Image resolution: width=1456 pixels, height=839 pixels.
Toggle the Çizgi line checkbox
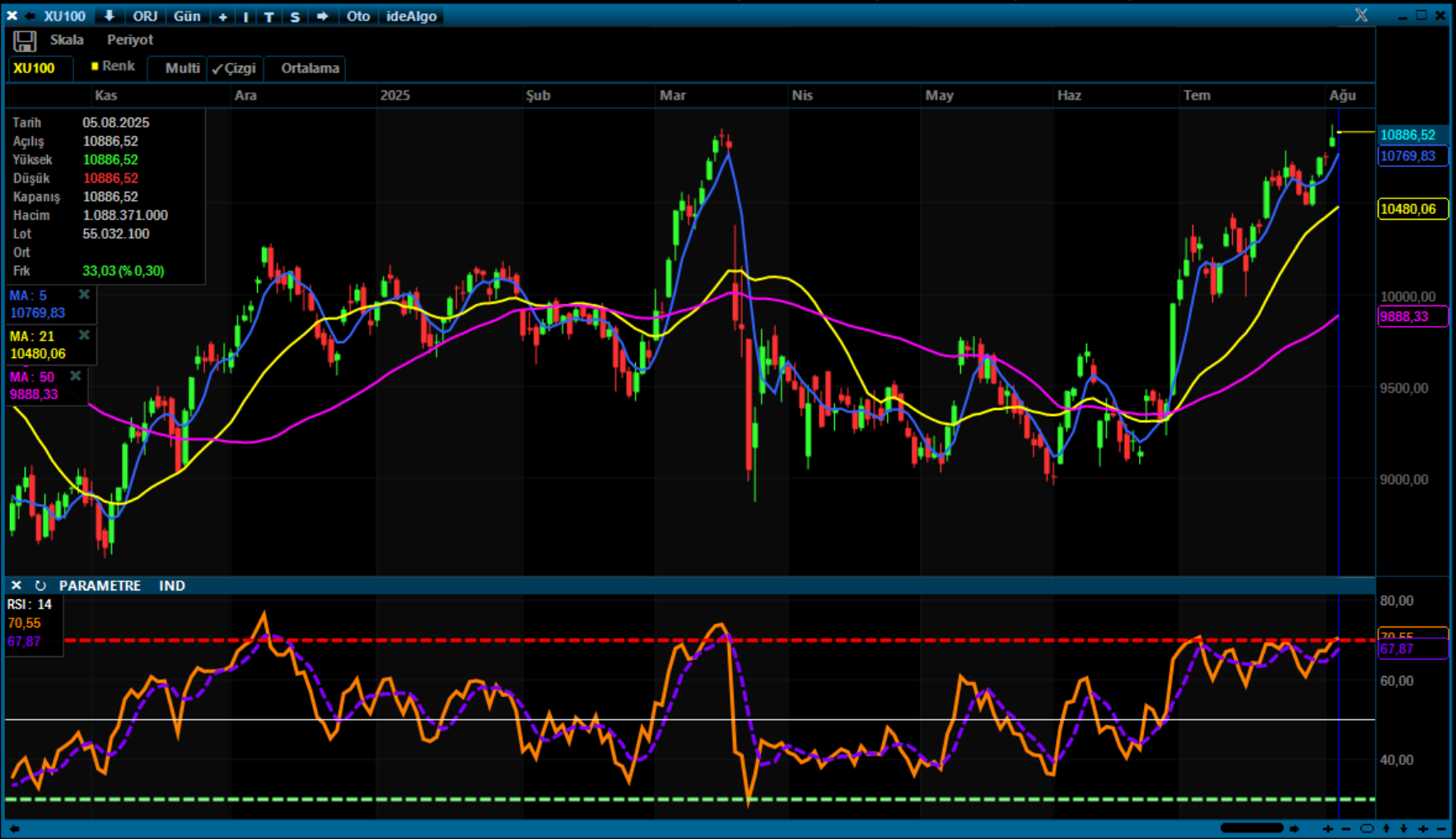(235, 68)
